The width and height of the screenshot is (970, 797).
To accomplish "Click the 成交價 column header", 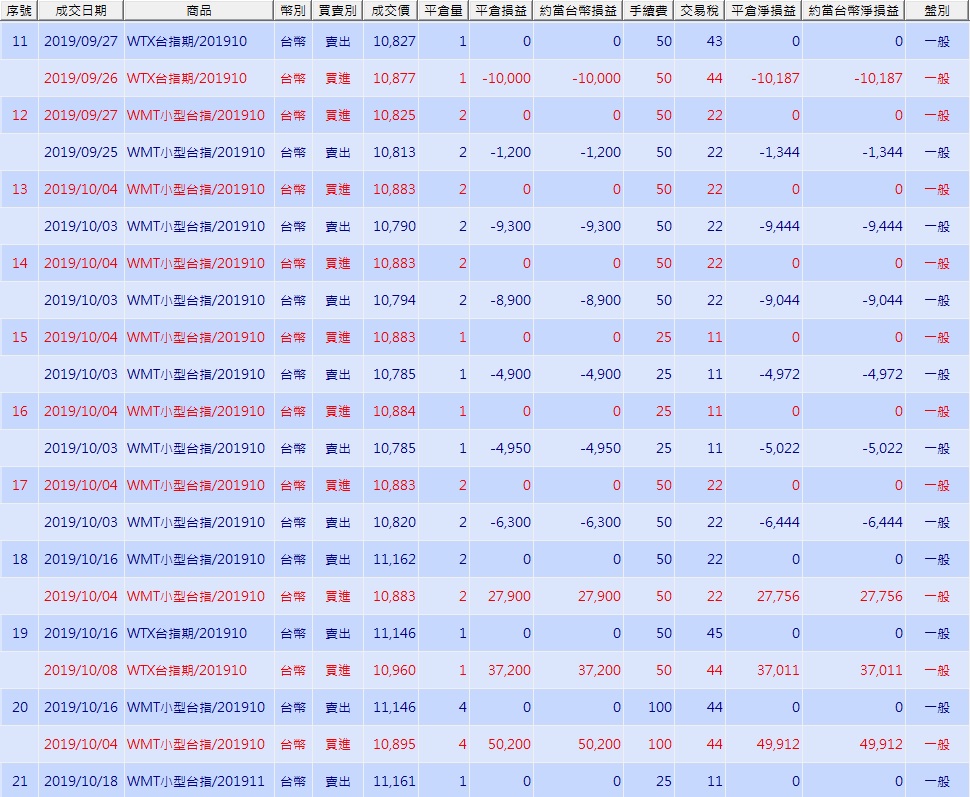I will coord(390,11).
